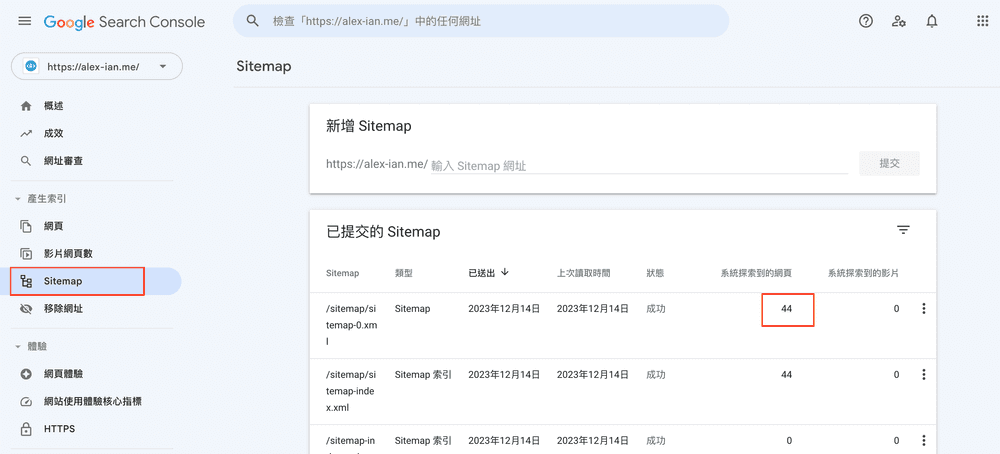The width and height of the screenshot is (1000, 454).
Task: Open the /sitemap/sitemap-index.xml entry
Action: coord(351,391)
